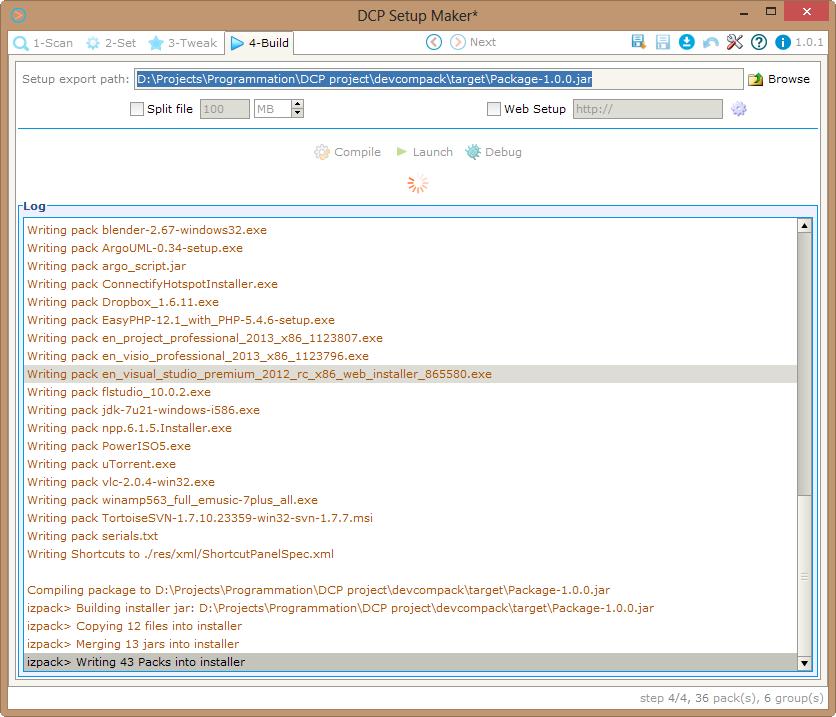Switch to the 3-Tweak tab
Image resolution: width=836 pixels, height=717 pixels.
[x=183, y=43]
